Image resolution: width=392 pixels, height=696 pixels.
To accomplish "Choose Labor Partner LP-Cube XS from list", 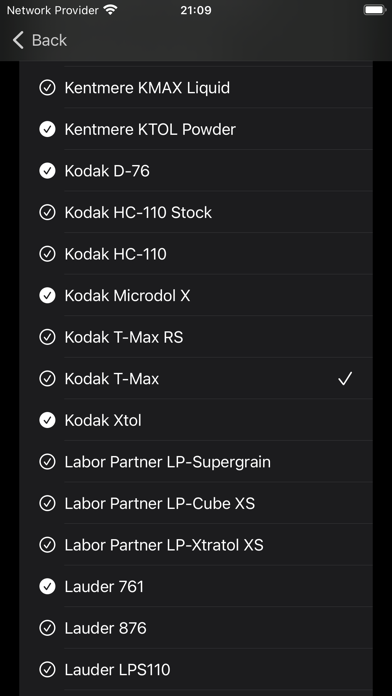I will [196, 504].
